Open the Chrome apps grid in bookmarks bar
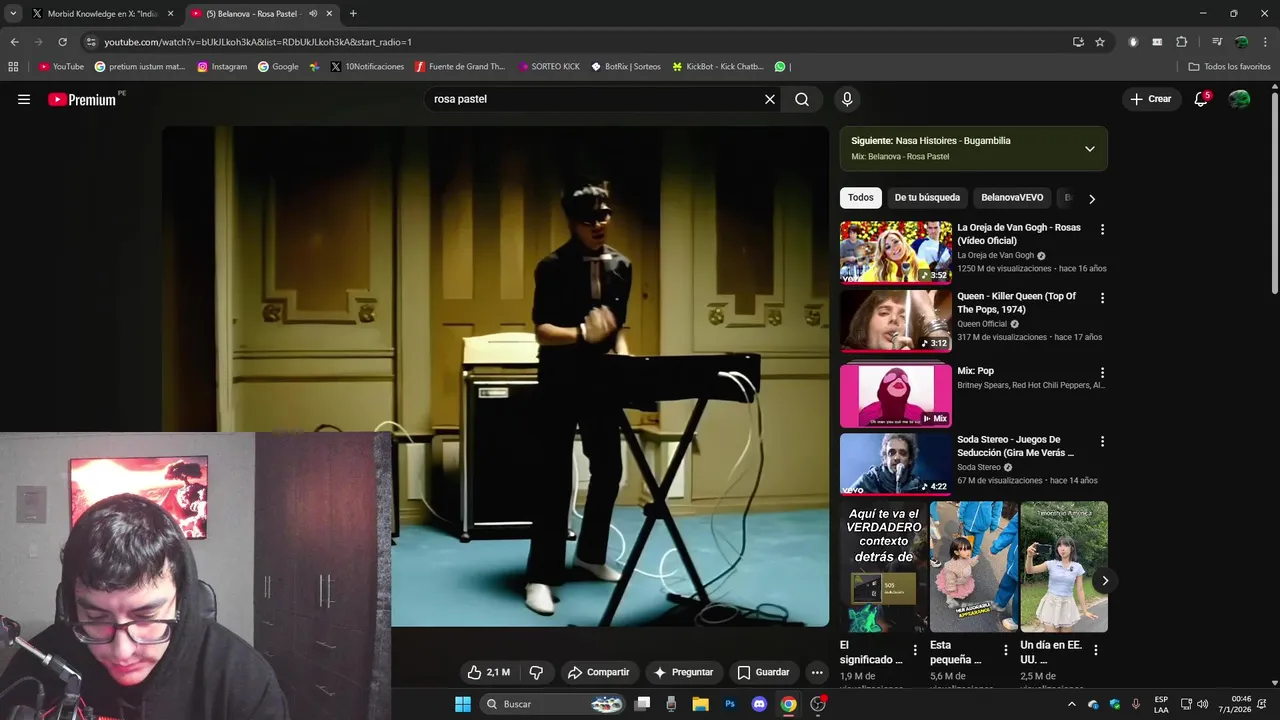1280x720 pixels. 13,67
